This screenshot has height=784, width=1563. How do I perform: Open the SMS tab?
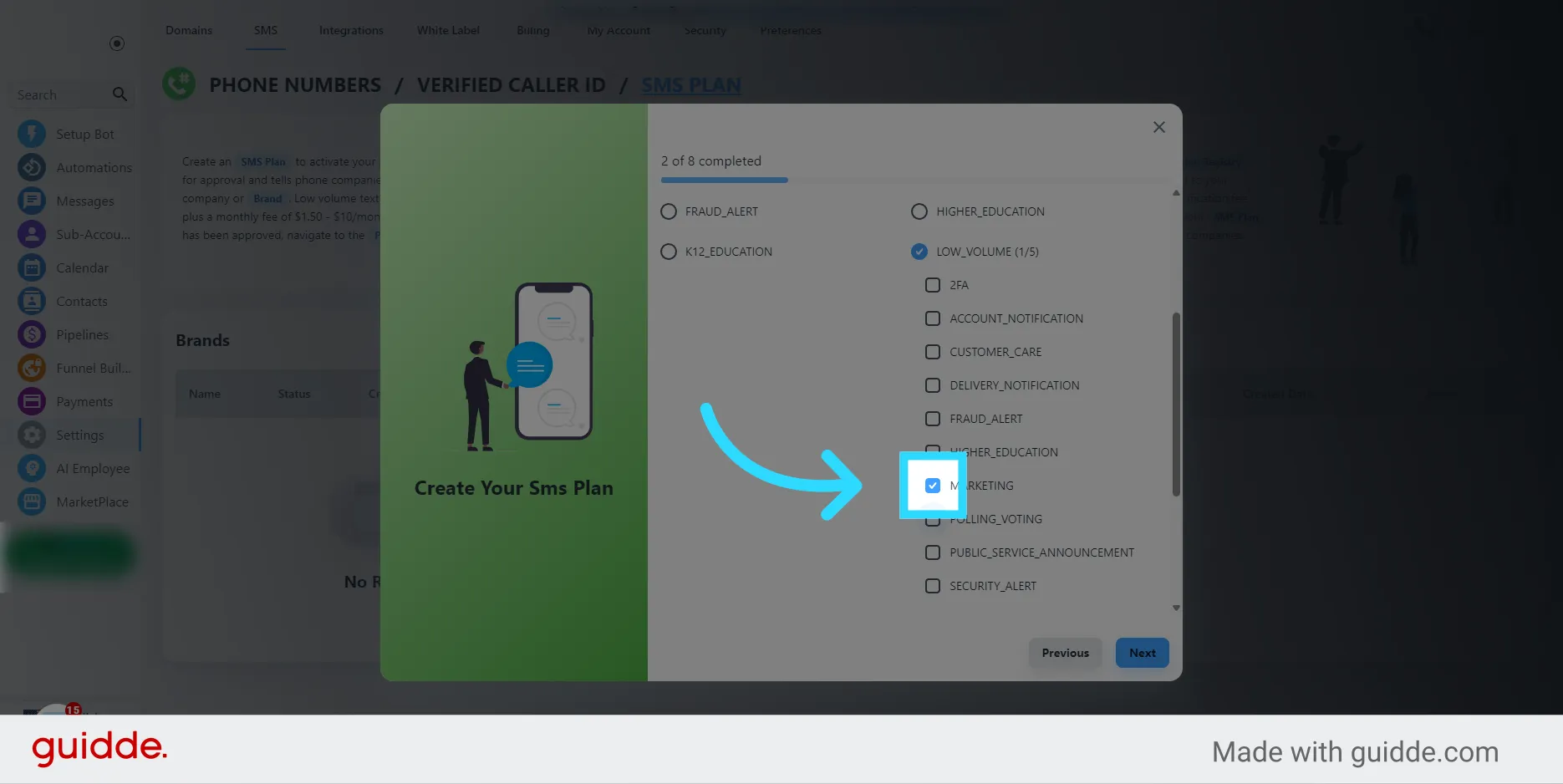pyautogui.click(x=266, y=30)
